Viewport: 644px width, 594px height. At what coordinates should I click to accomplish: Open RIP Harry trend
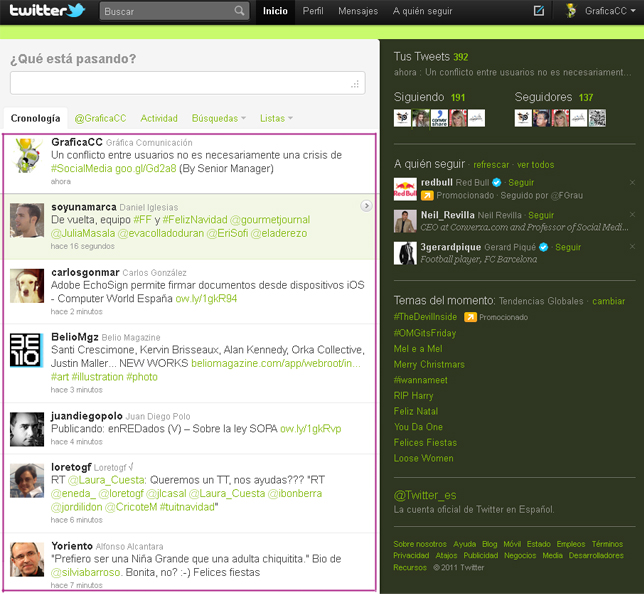point(413,396)
